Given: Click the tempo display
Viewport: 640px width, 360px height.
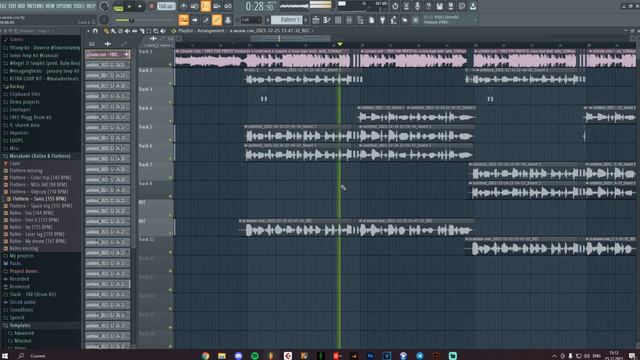Looking at the screenshot, I should [166, 6].
